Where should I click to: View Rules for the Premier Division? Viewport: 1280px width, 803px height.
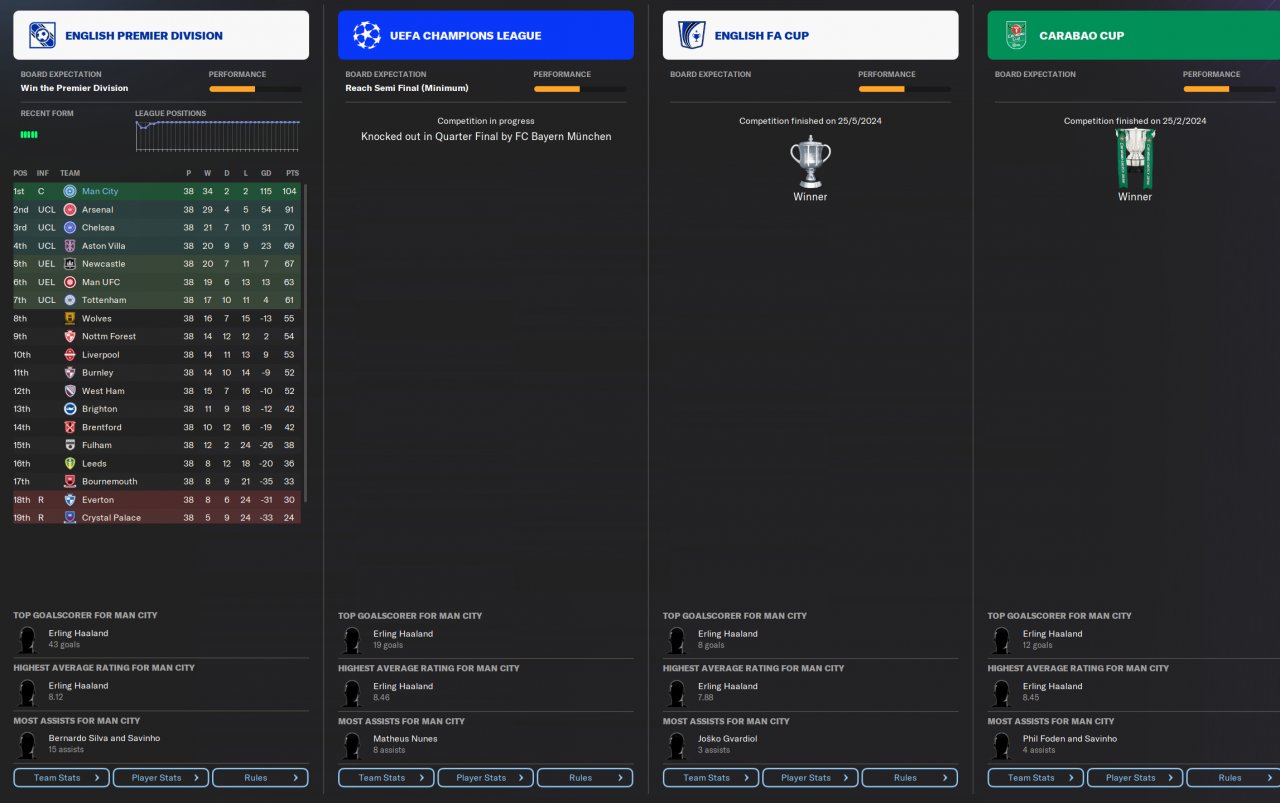pyautogui.click(x=260, y=778)
